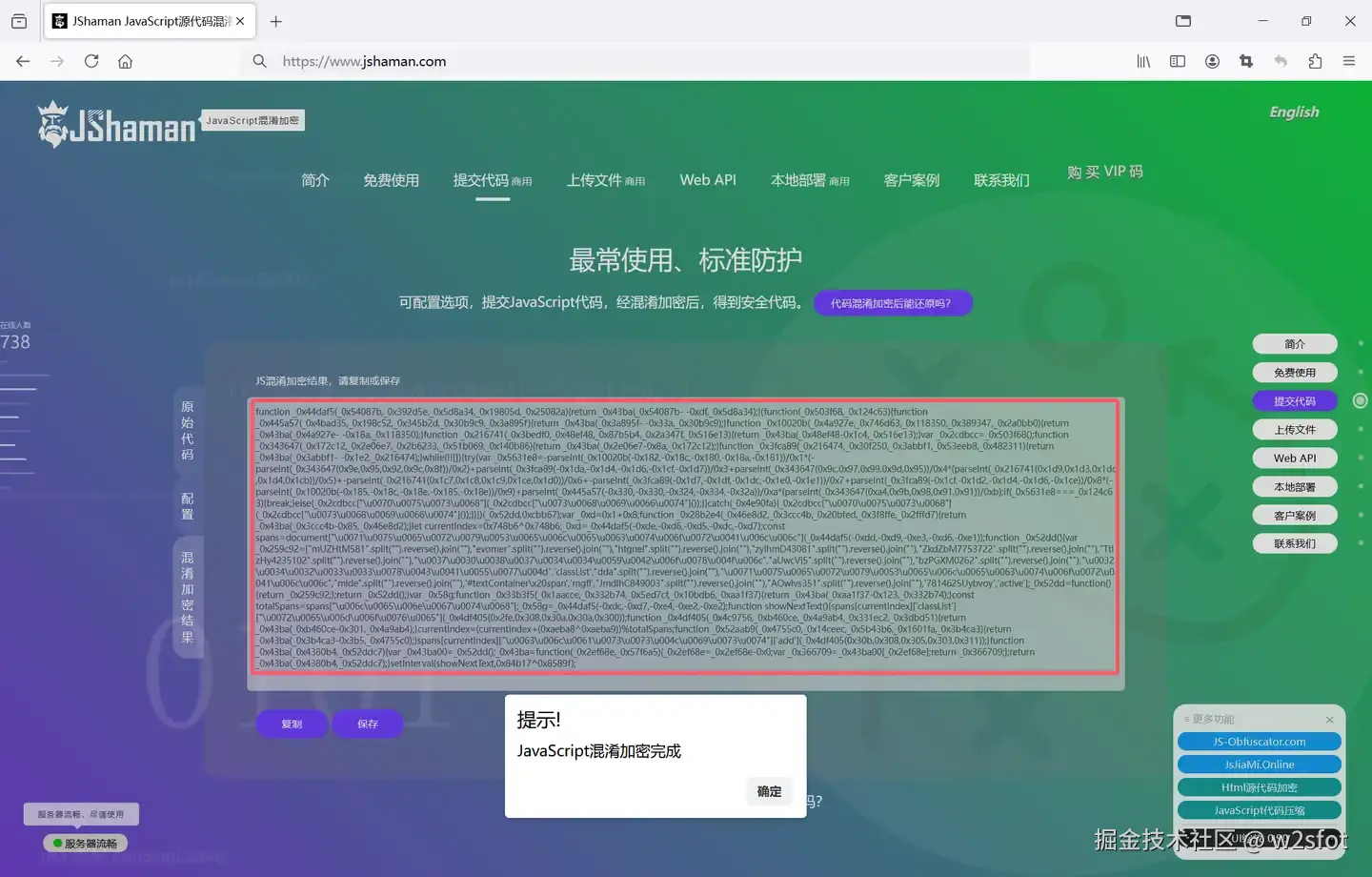Jump to 简介 in right side menu
This screenshot has width=1372, height=877.
pos(1295,344)
